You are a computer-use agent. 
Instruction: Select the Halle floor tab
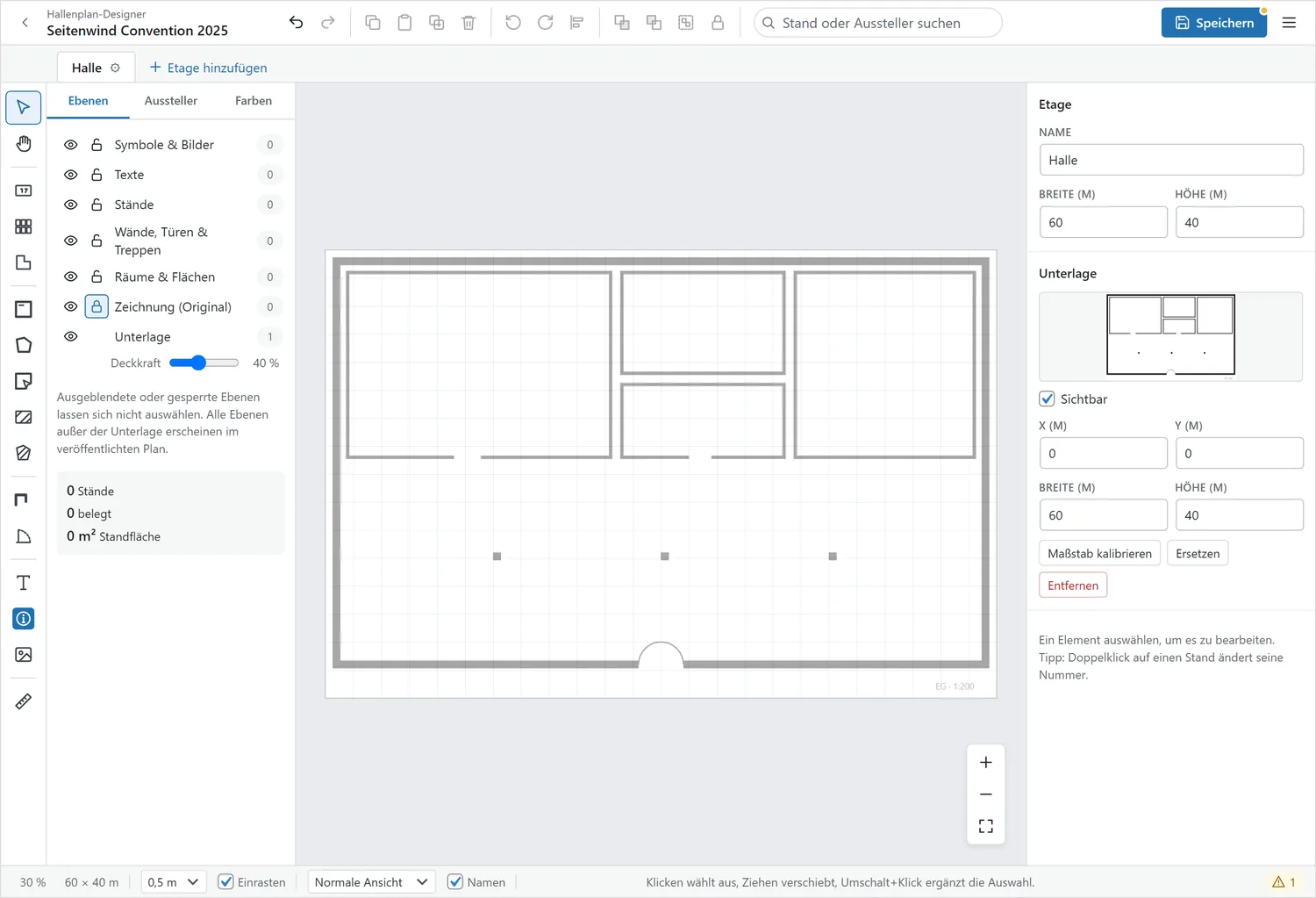pyautogui.click(x=87, y=68)
